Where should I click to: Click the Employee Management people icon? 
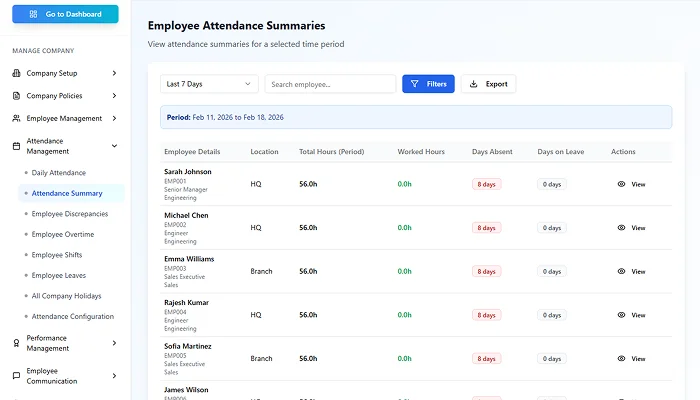16,118
